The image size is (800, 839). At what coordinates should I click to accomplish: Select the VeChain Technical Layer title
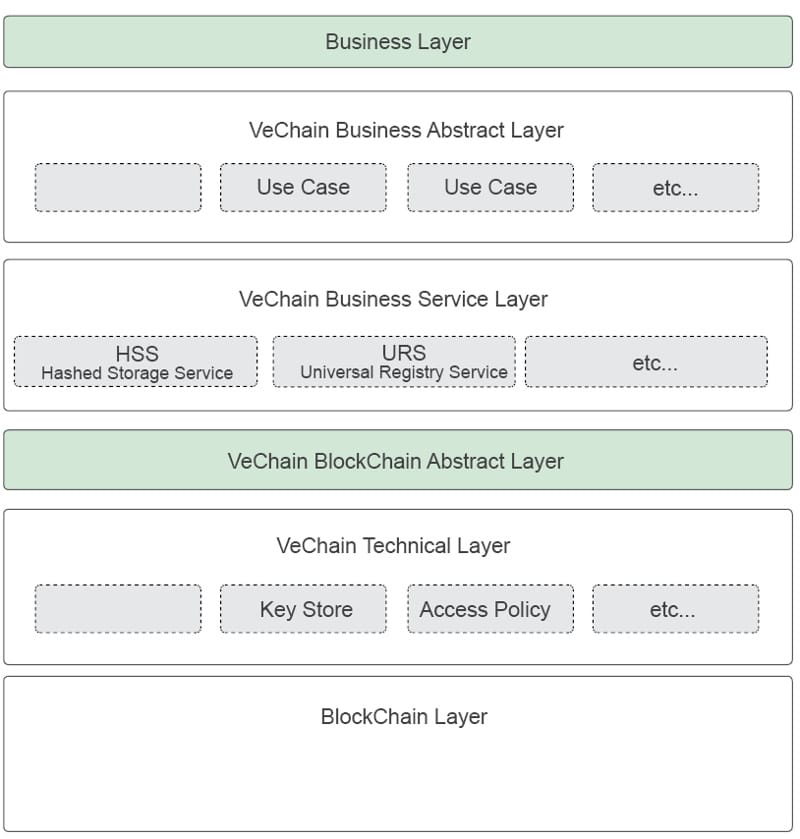(393, 546)
